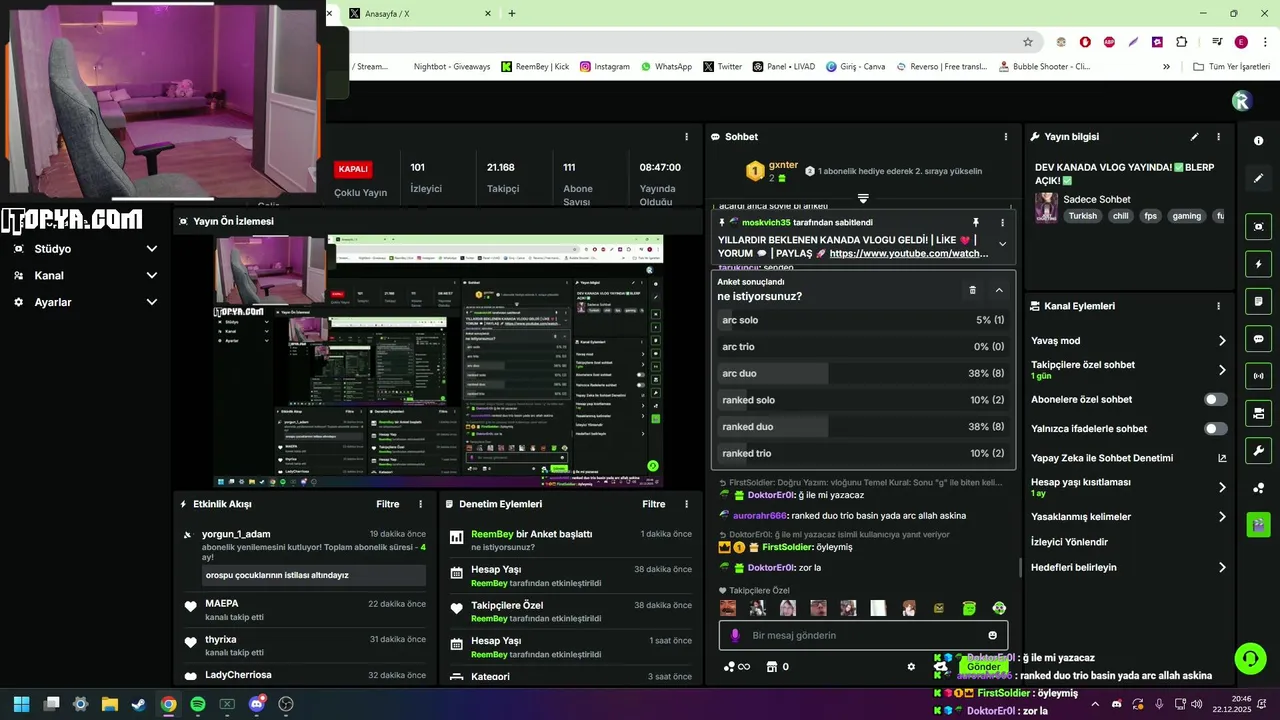Open Discord from the taskbar
This screenshot has height=720, width=1280.
(257, 704)
